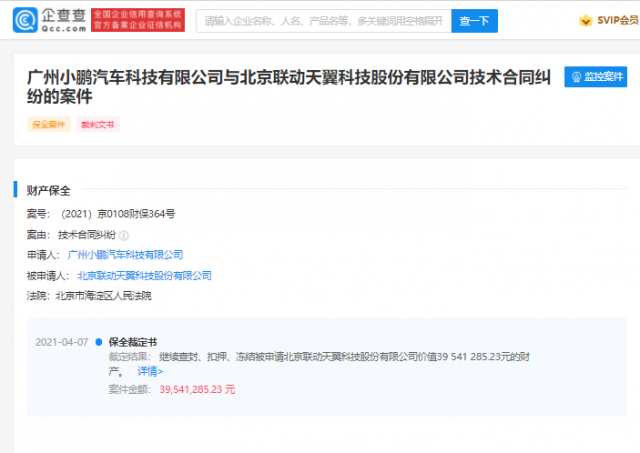640x453 pixels.
Task: Select the 裁判文书 tag
Action: click(x=98, y=124)
